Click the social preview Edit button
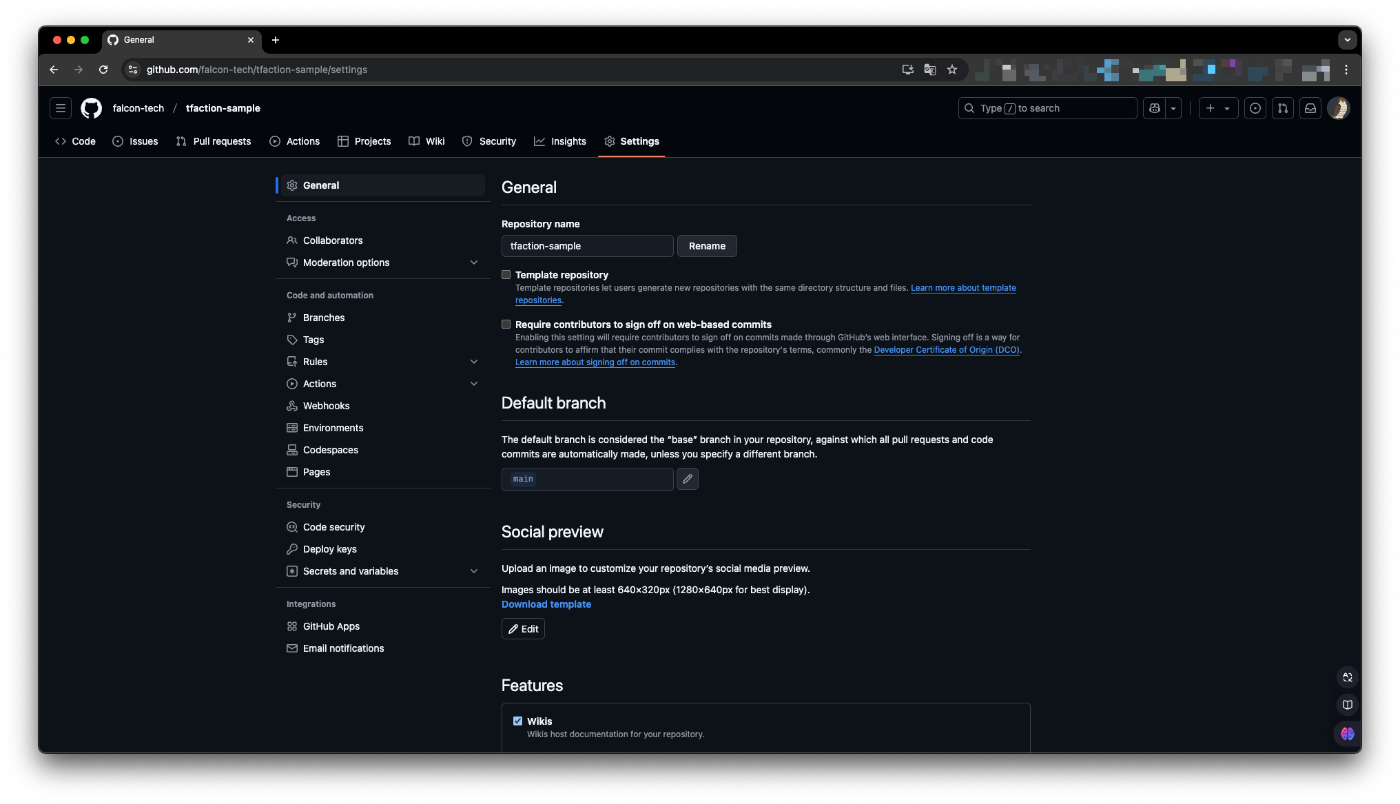The height and width of the screenshot is (804, 1400). [x=523, y=629]
